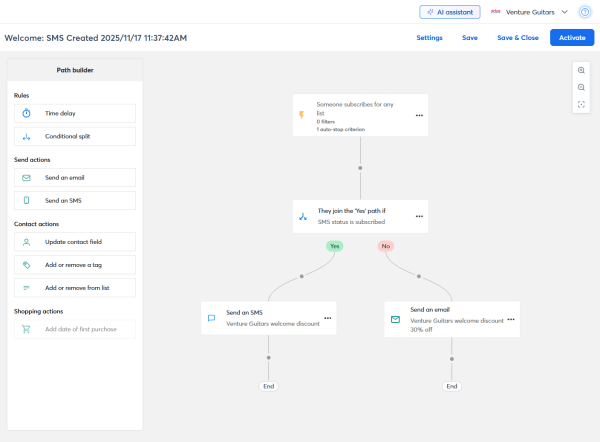Open the help question mark icon

pos(585,12)
